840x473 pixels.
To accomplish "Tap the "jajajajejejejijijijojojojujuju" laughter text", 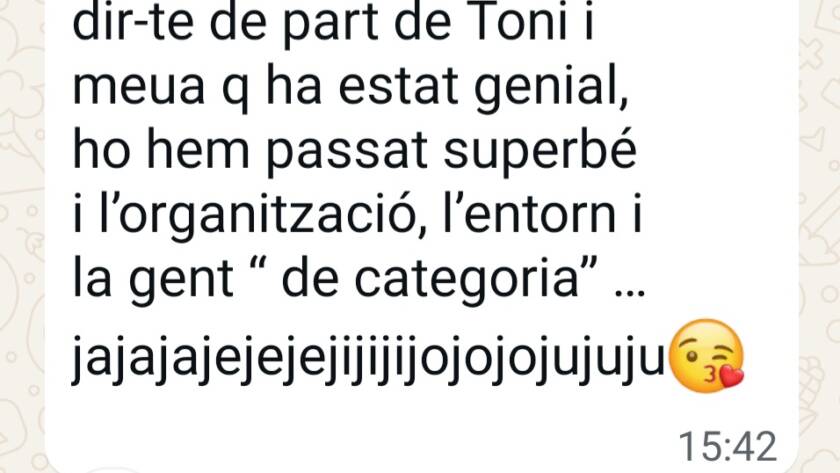I will click(x=369, y=357).
